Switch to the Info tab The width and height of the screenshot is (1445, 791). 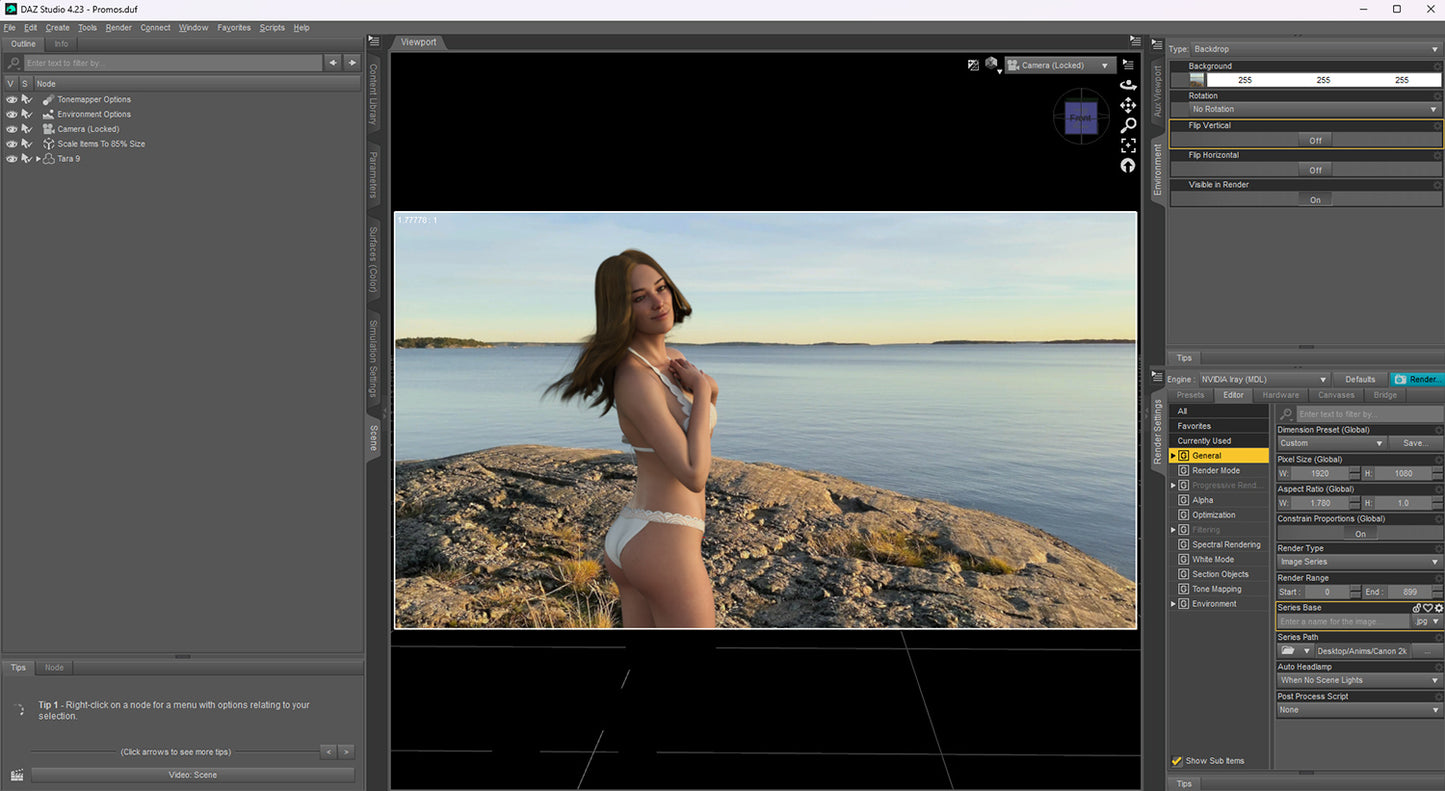[61, 44]
